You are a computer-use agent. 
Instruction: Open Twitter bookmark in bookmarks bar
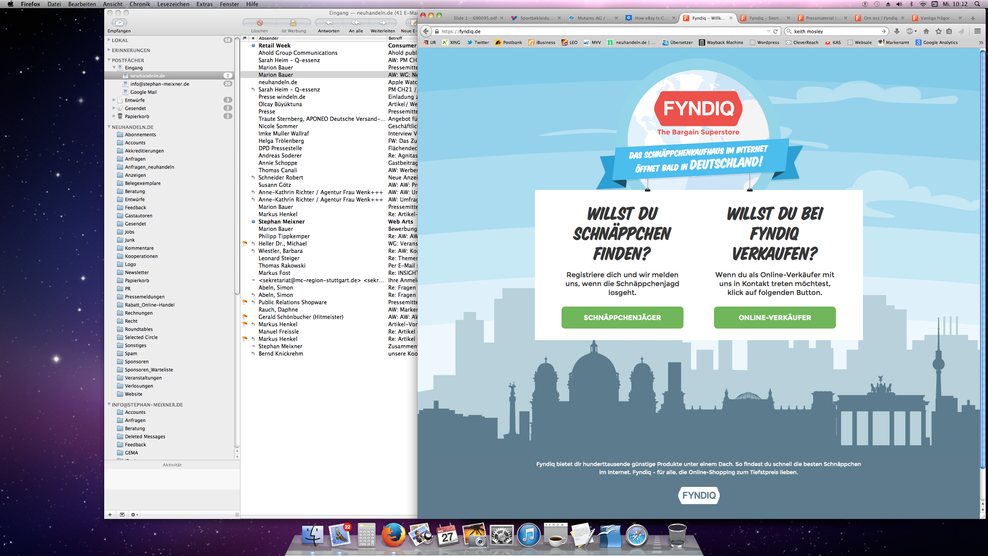478,42
